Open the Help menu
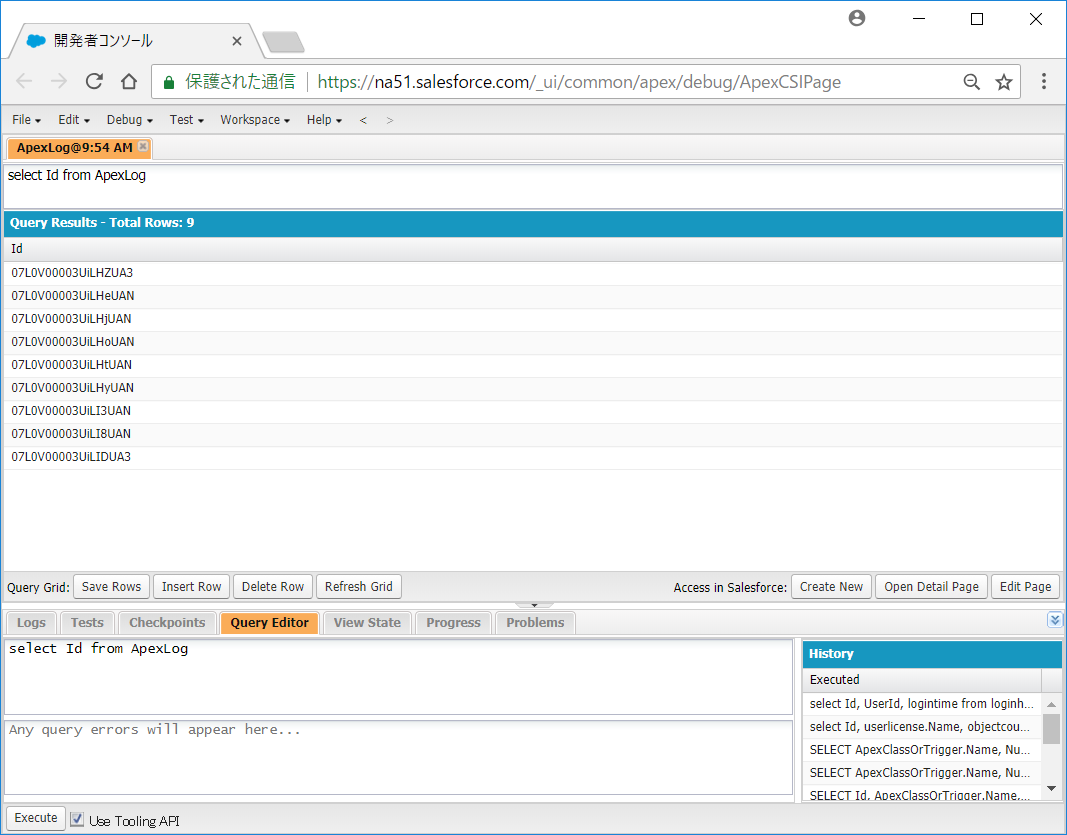The width and height of the screenshot is (1067, 835). click(325, 120)
